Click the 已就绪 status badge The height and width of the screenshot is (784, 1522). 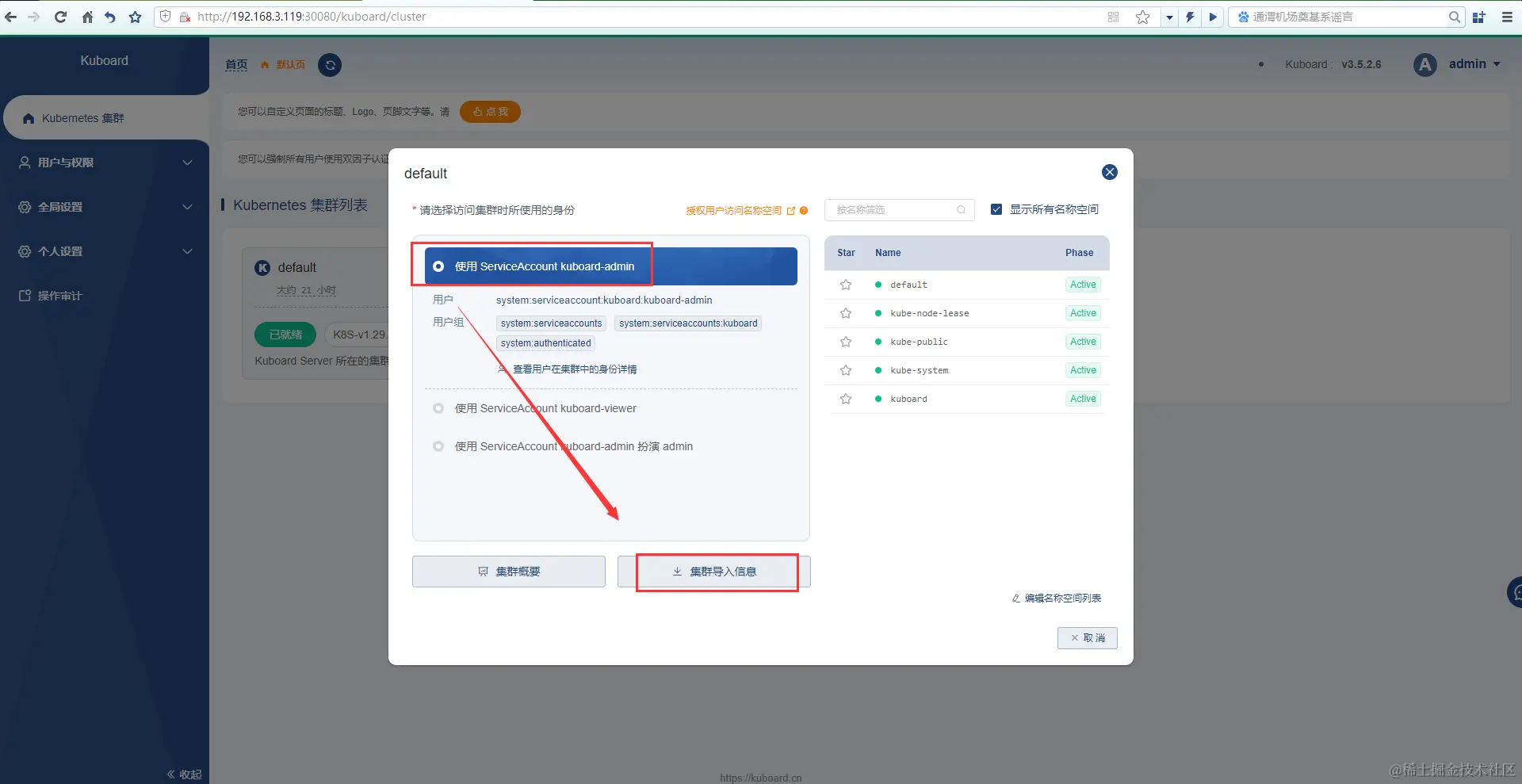pyautogui.click(x=285, y=335)
